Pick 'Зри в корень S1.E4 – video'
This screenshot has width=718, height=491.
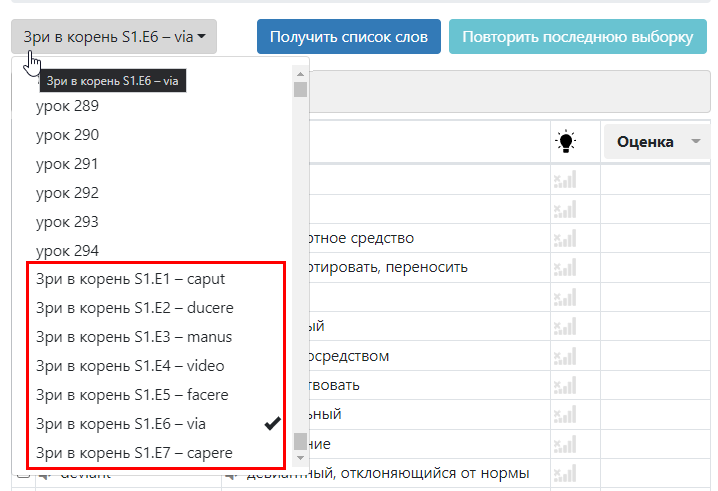130,366
